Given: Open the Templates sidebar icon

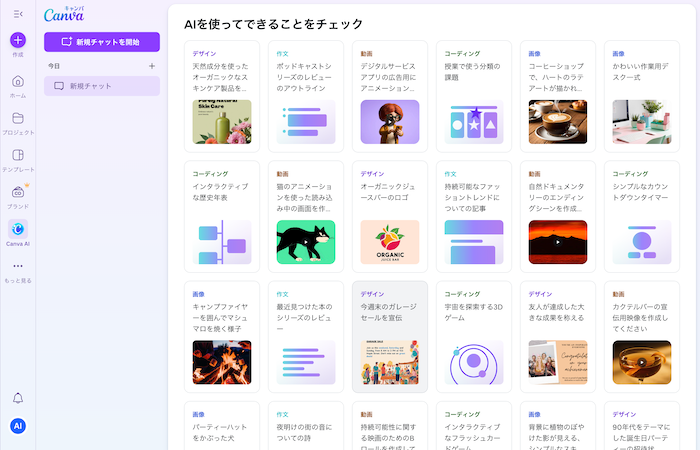Looking at the screenshot, I should click(18, 155).
